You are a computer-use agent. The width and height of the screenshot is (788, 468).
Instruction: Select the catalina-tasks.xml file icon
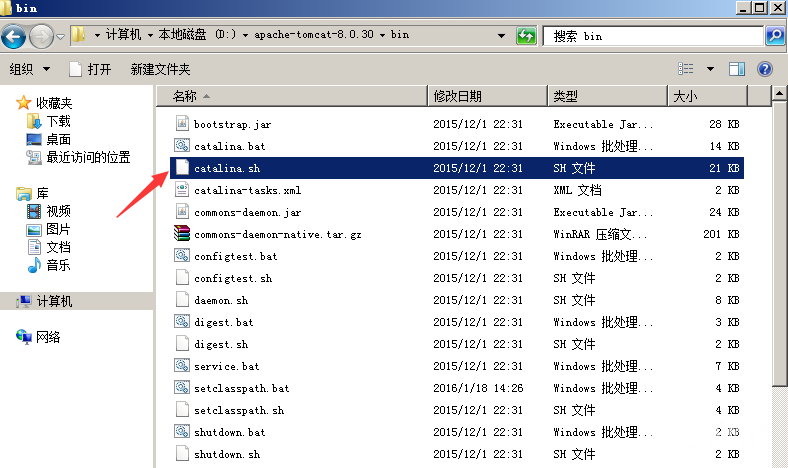pos(182,190)
